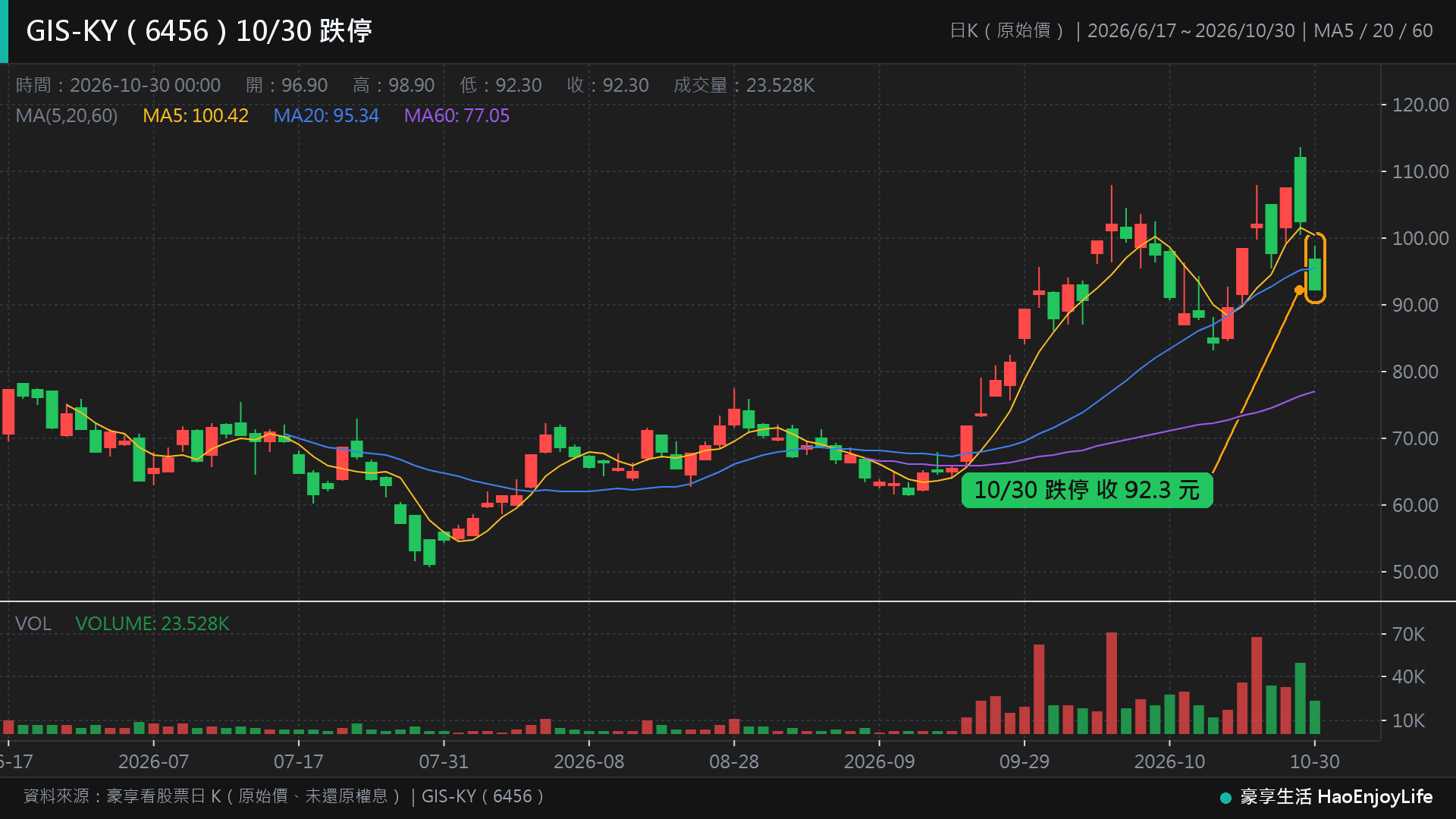This screenshot has width=1456, height=819.
Task: Click the 80.00 price axis label
Action: coord(1415,372)
